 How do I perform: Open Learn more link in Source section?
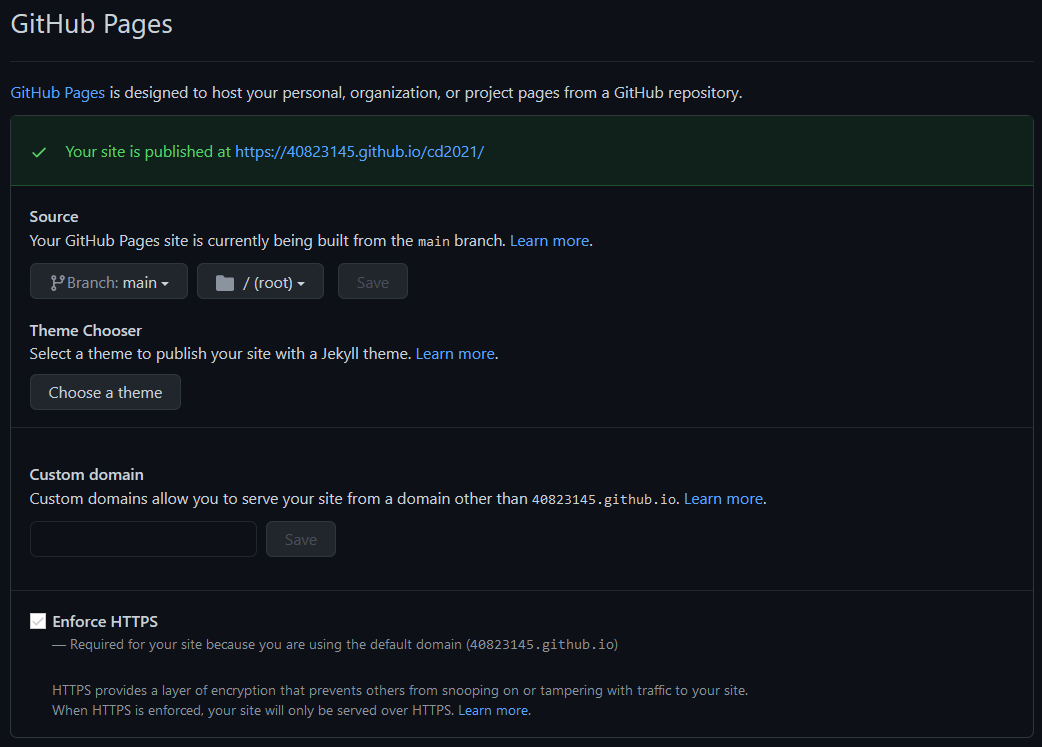(x=550, y=241)
